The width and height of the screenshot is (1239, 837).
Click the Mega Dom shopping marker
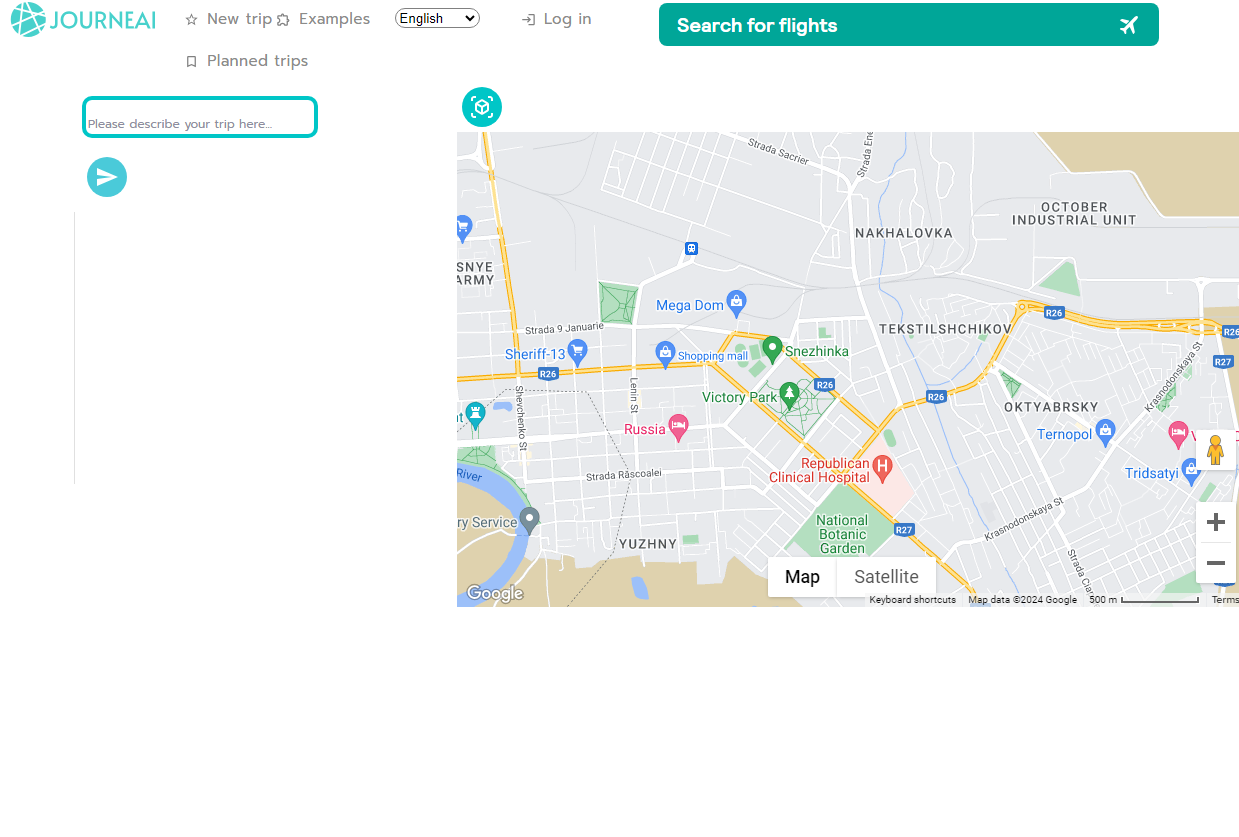point(737,301)
